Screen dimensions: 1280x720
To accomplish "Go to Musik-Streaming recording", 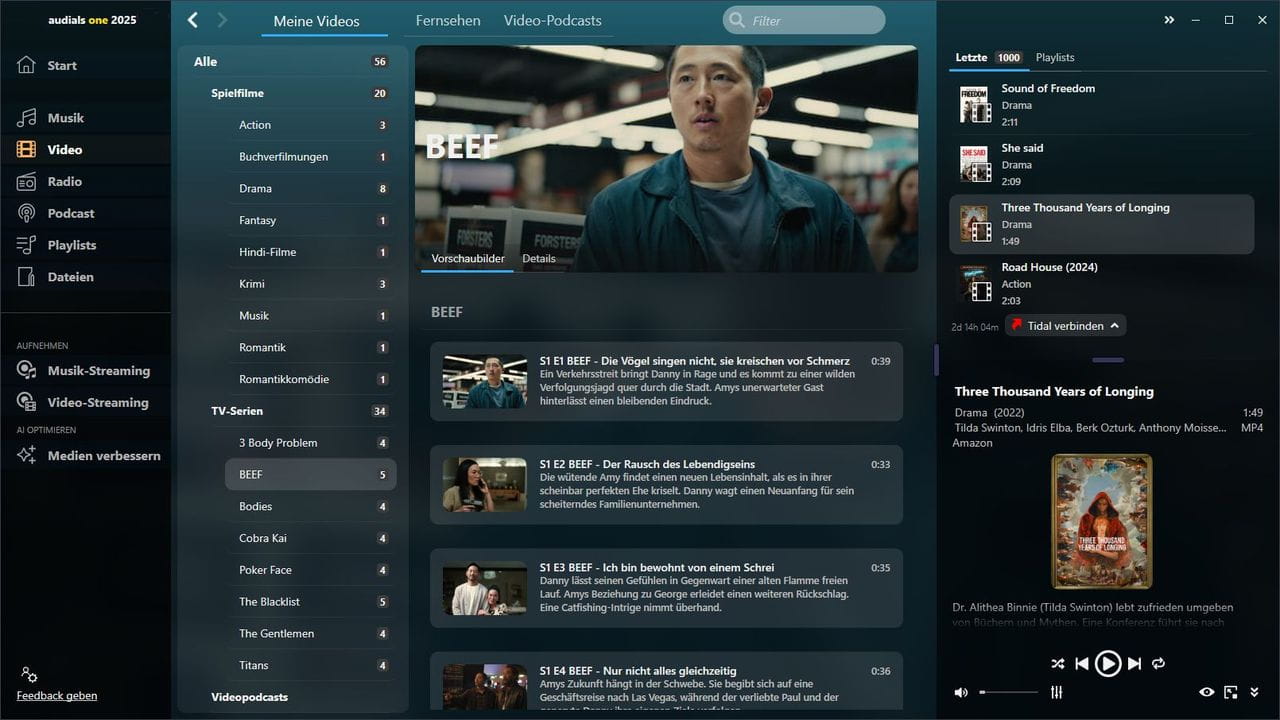I will [98, 370].
